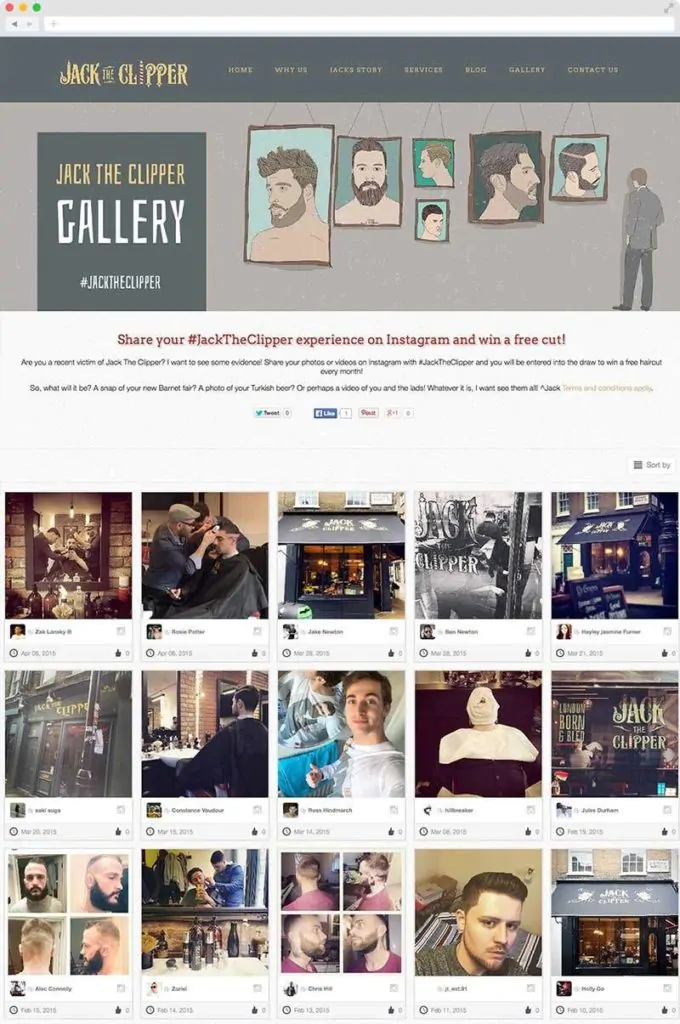
Task: Click the Facebook Like button
Action: pos(325,413)
